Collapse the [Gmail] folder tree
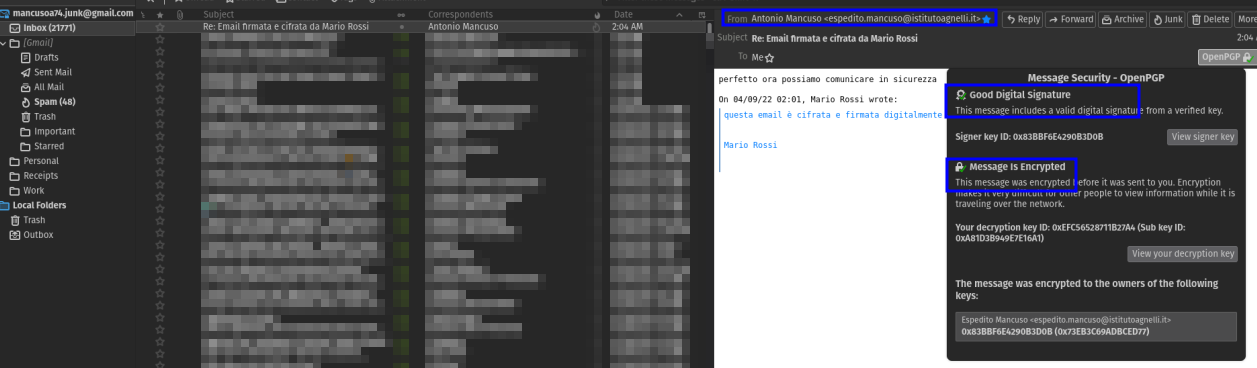Screen dimensions: 1257x368 pos(3,43)
